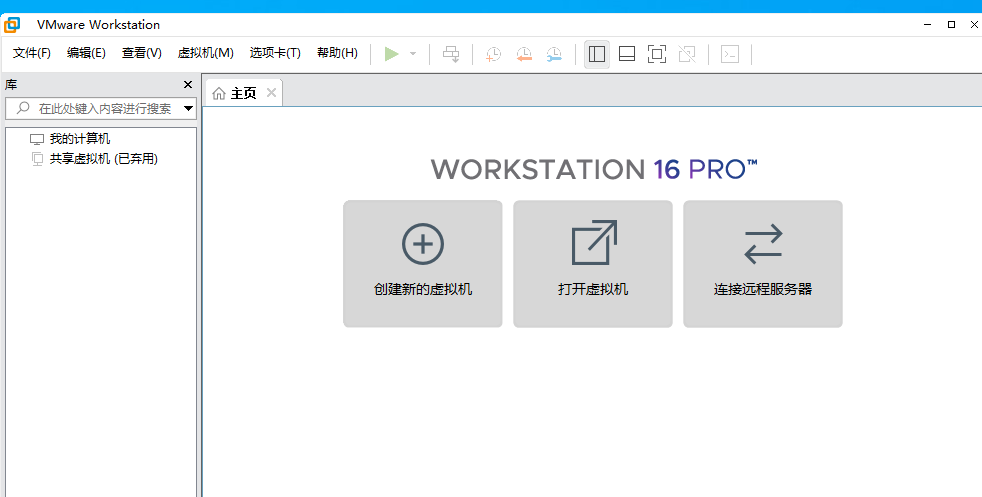This screenshot has height=497, width=982.
Task: Enter full screen mode icon
Action: [x=657, y=54]
